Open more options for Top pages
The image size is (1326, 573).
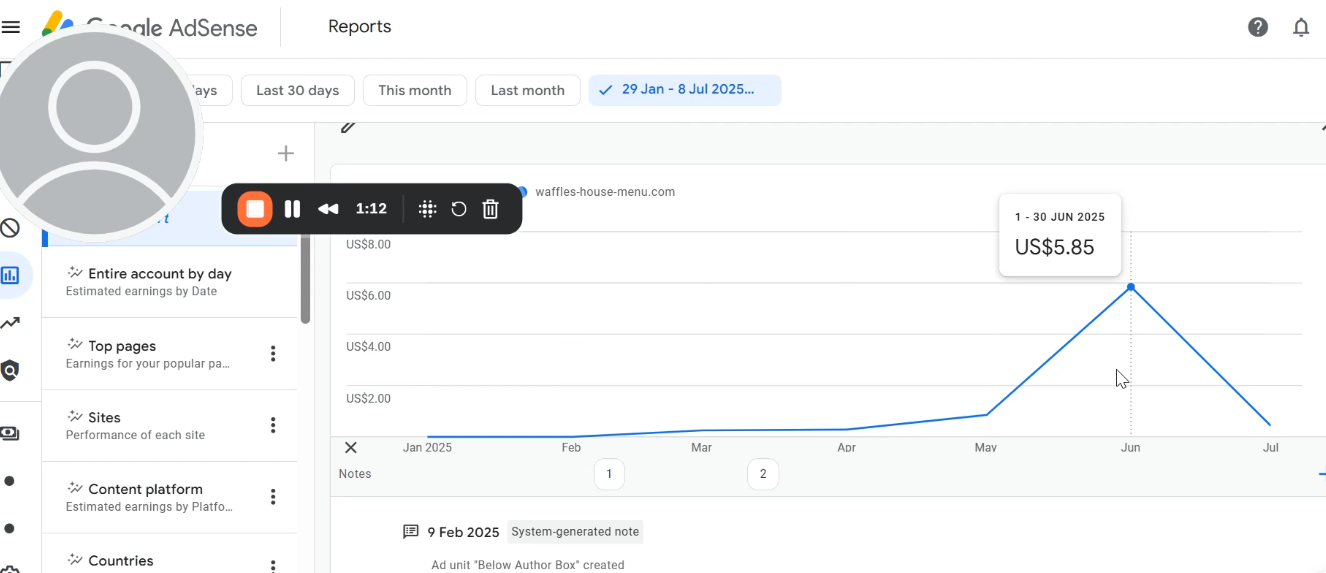click(273, 354)
